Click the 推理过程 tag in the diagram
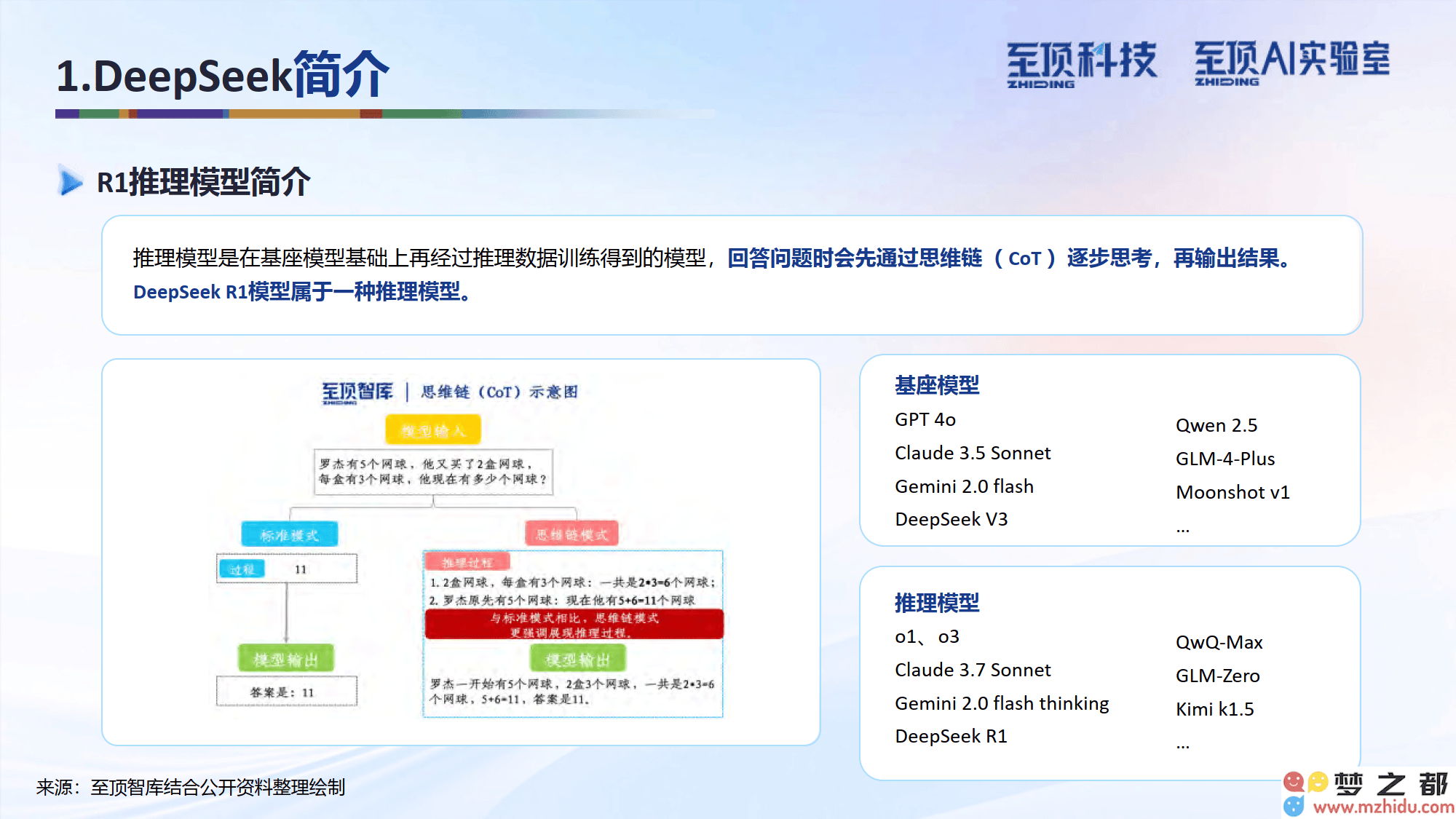Image resolution: width=1456 pixels, height=819 pixels. coord(467,562)
